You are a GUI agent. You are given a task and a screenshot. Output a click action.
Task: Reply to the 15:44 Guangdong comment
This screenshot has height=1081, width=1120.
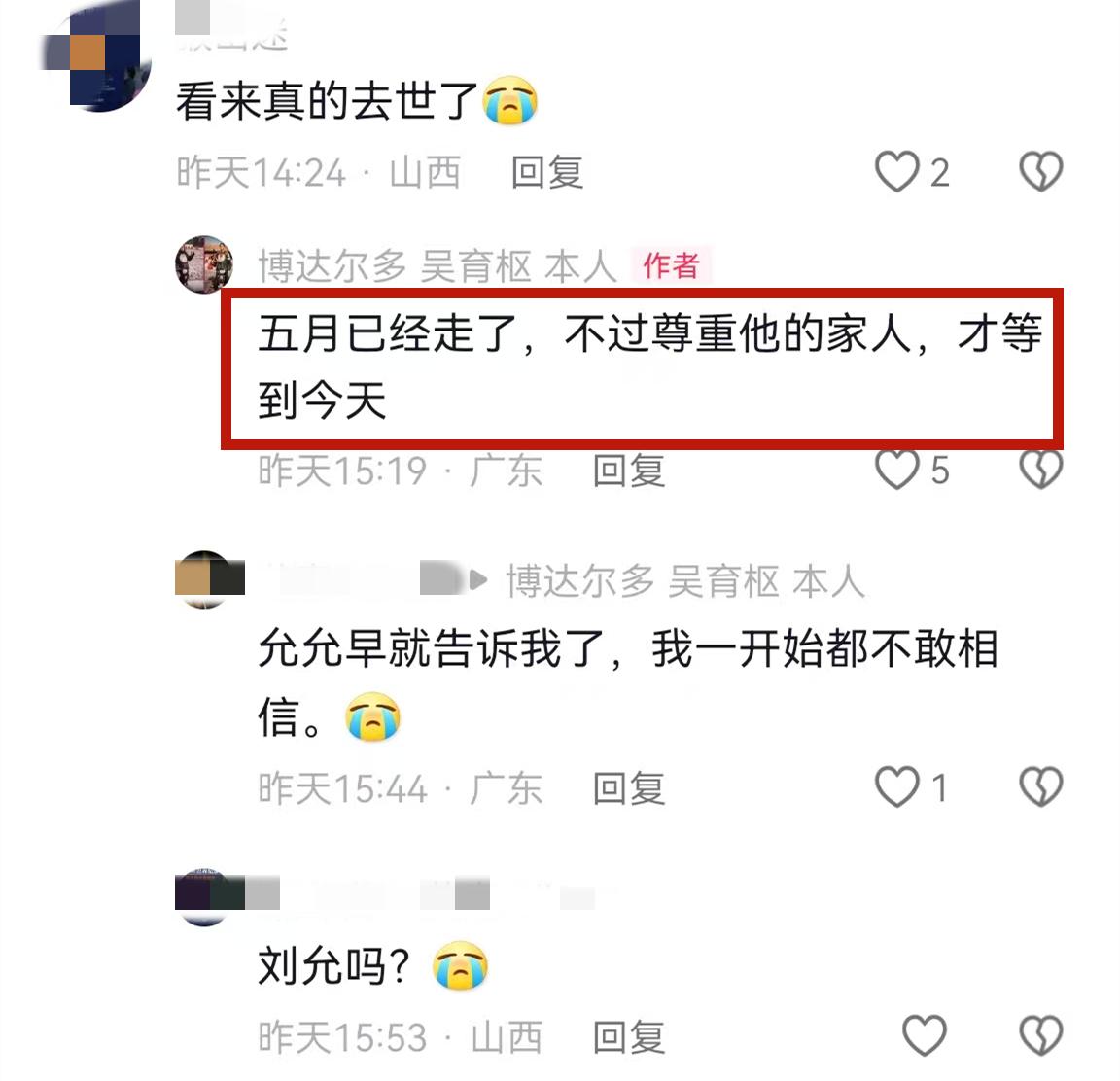(x=629, y=788)
